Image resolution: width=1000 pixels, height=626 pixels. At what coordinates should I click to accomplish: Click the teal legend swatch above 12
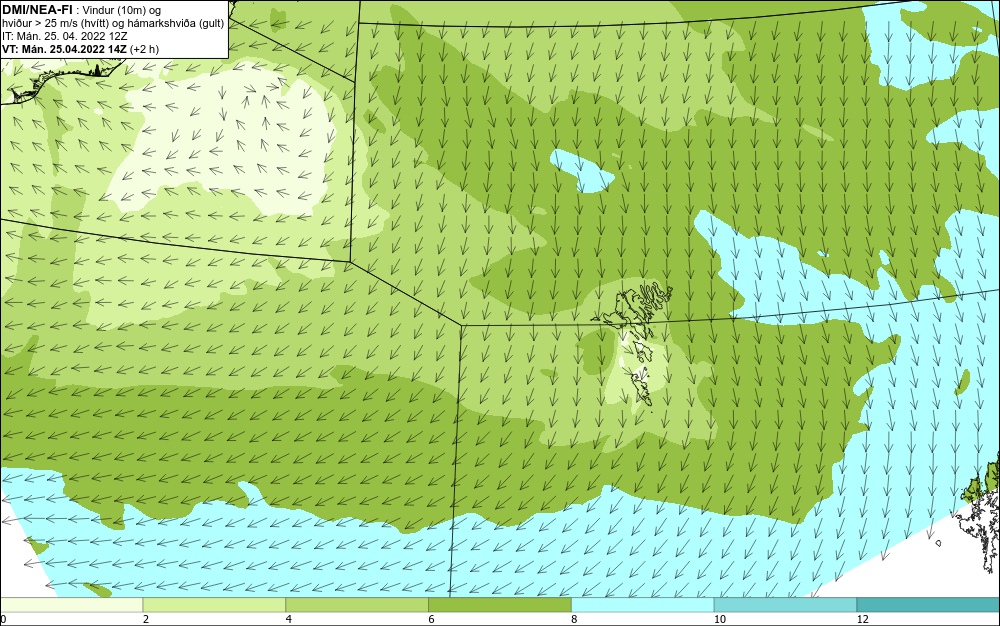click(x=929, y=605)
